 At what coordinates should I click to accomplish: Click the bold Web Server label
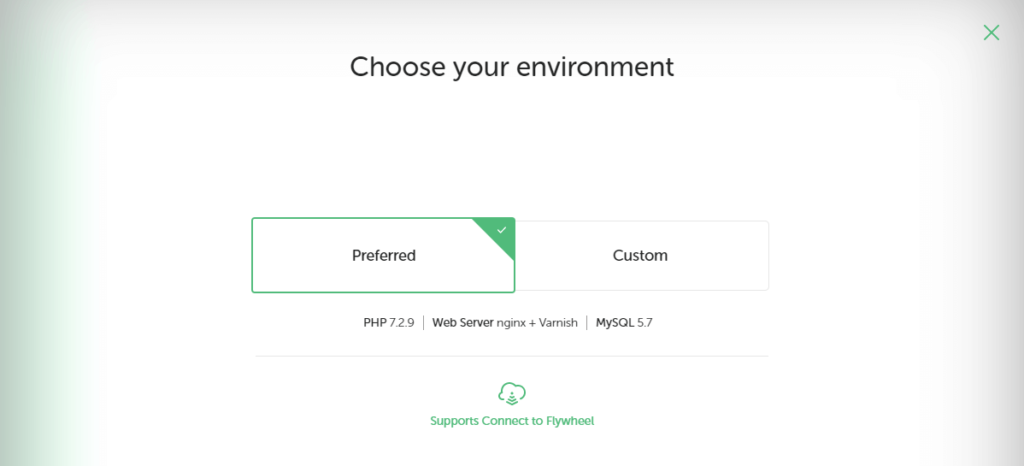pos(463,323)
